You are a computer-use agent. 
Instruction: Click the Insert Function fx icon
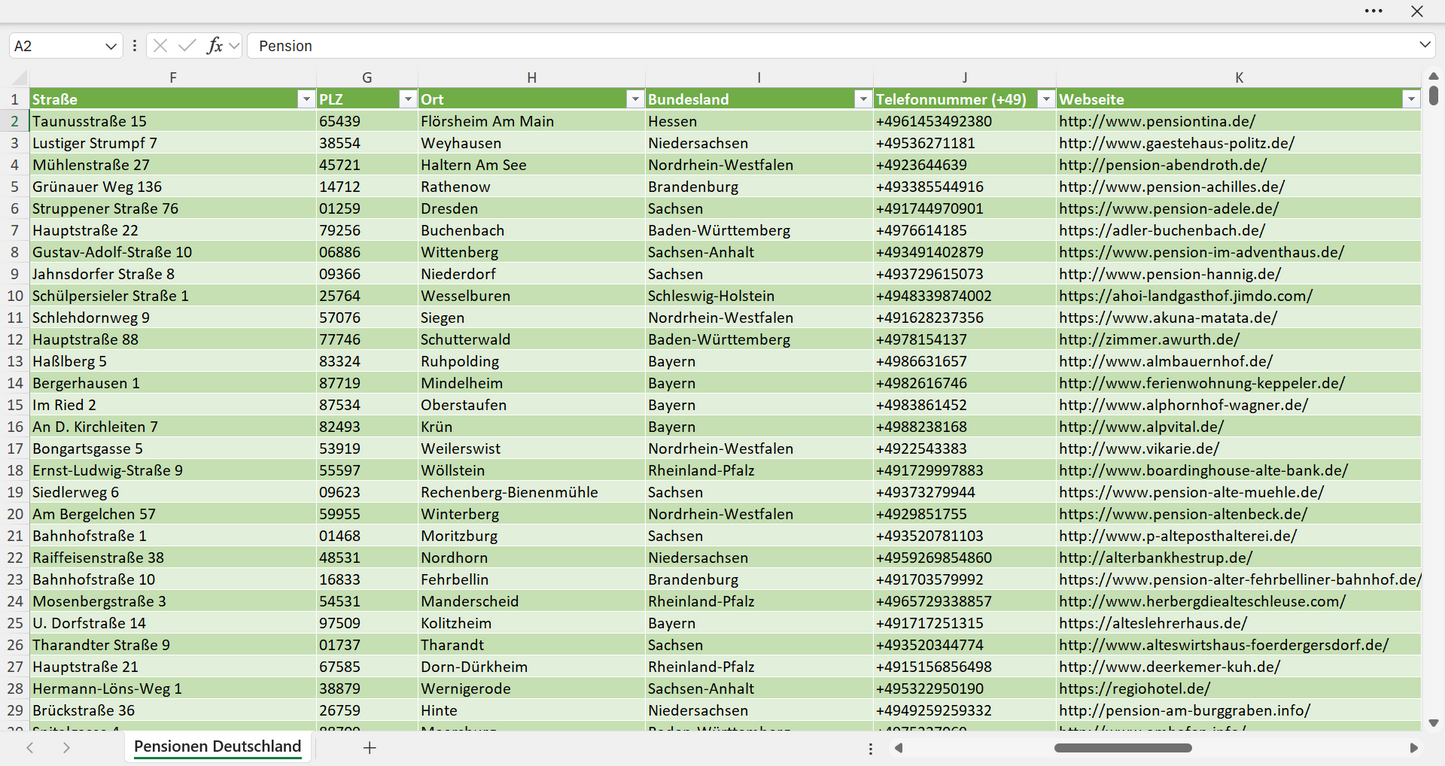[214, 46]
